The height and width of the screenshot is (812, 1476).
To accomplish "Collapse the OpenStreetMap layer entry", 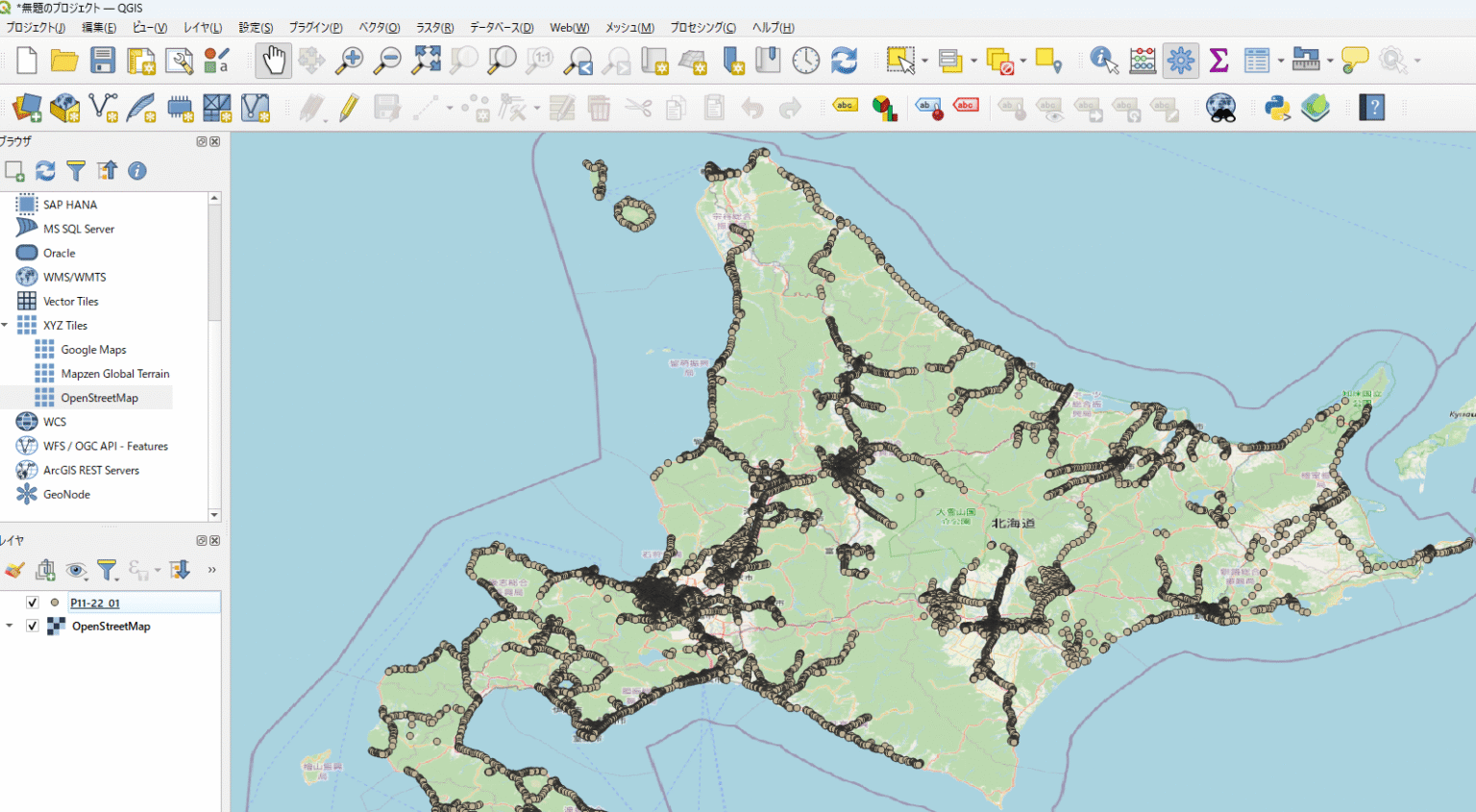I will (x=10, y=626).
